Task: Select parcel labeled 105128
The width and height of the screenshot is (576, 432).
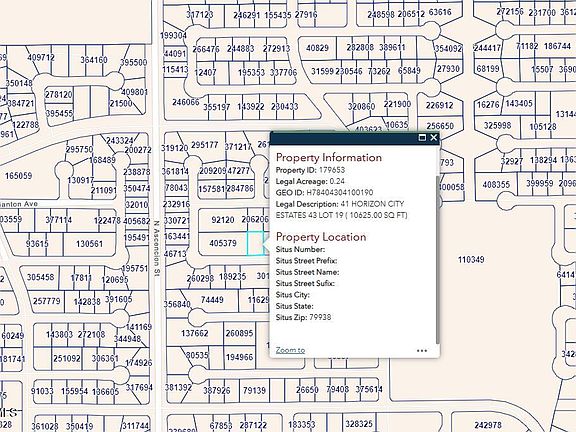Action: tap(543, 127)
